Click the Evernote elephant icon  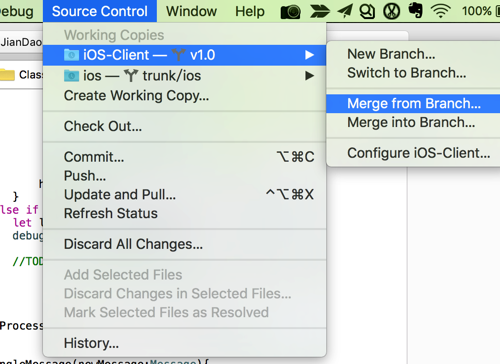point(416,11)
